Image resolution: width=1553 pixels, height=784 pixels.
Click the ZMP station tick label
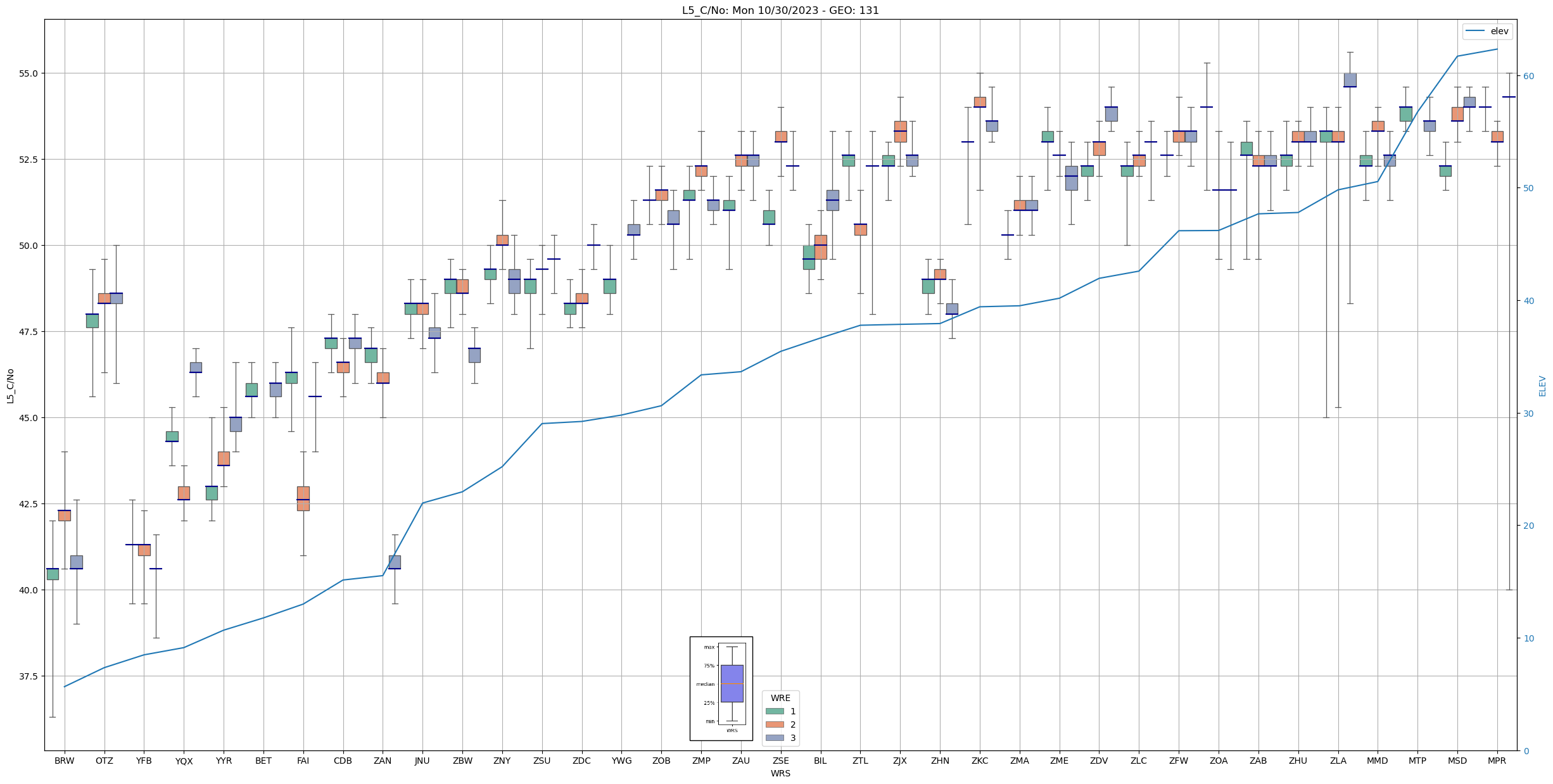(x=701, y=761)
